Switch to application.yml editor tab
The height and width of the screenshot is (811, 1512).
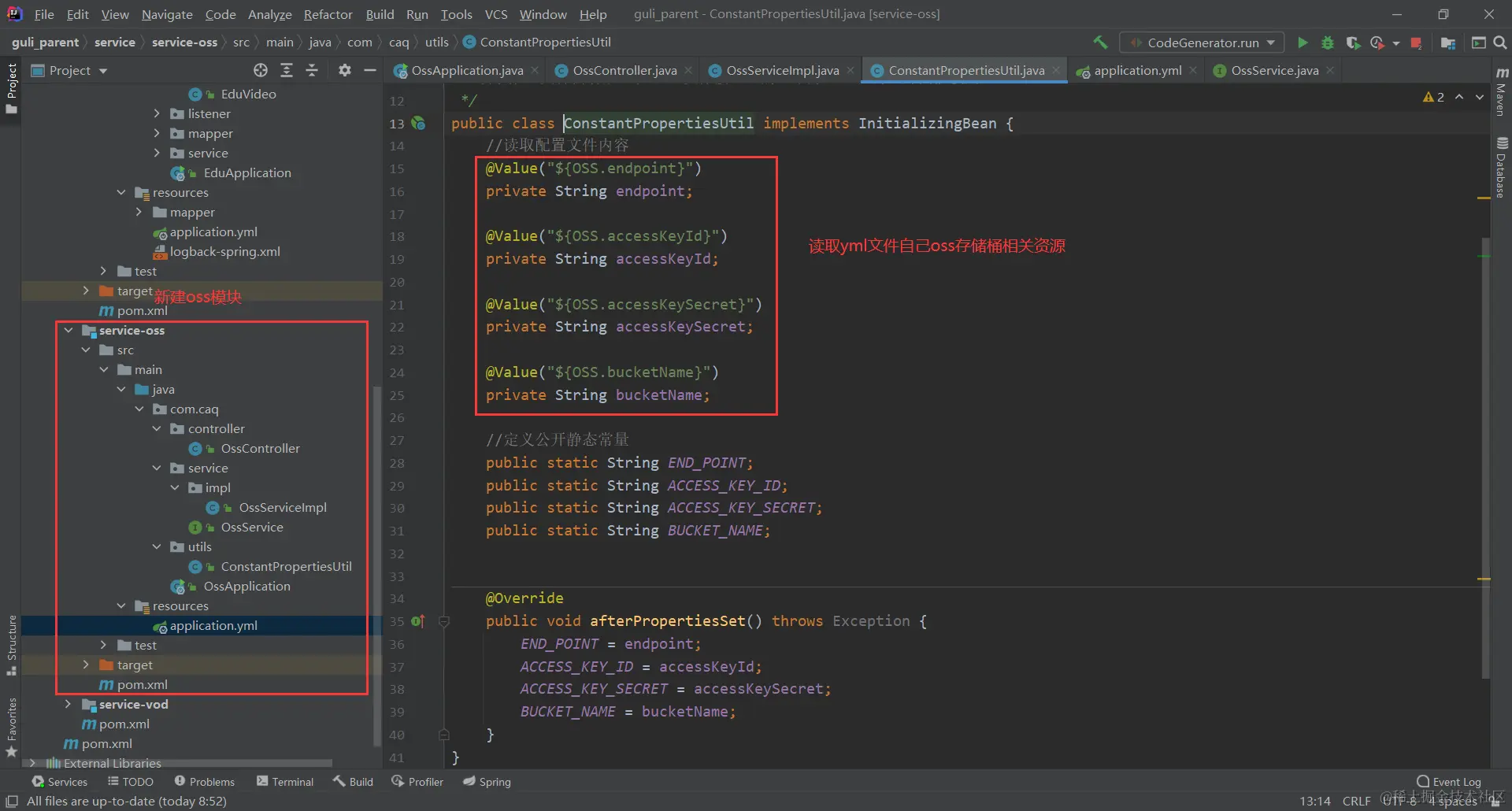[x=1137, y=70]
